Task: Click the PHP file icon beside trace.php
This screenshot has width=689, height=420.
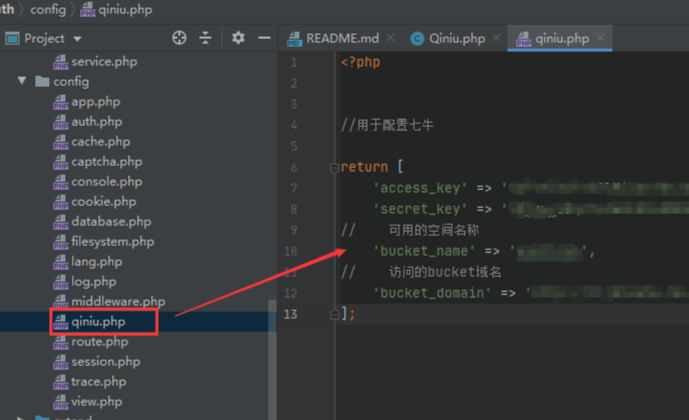Action: pos(61,382)
